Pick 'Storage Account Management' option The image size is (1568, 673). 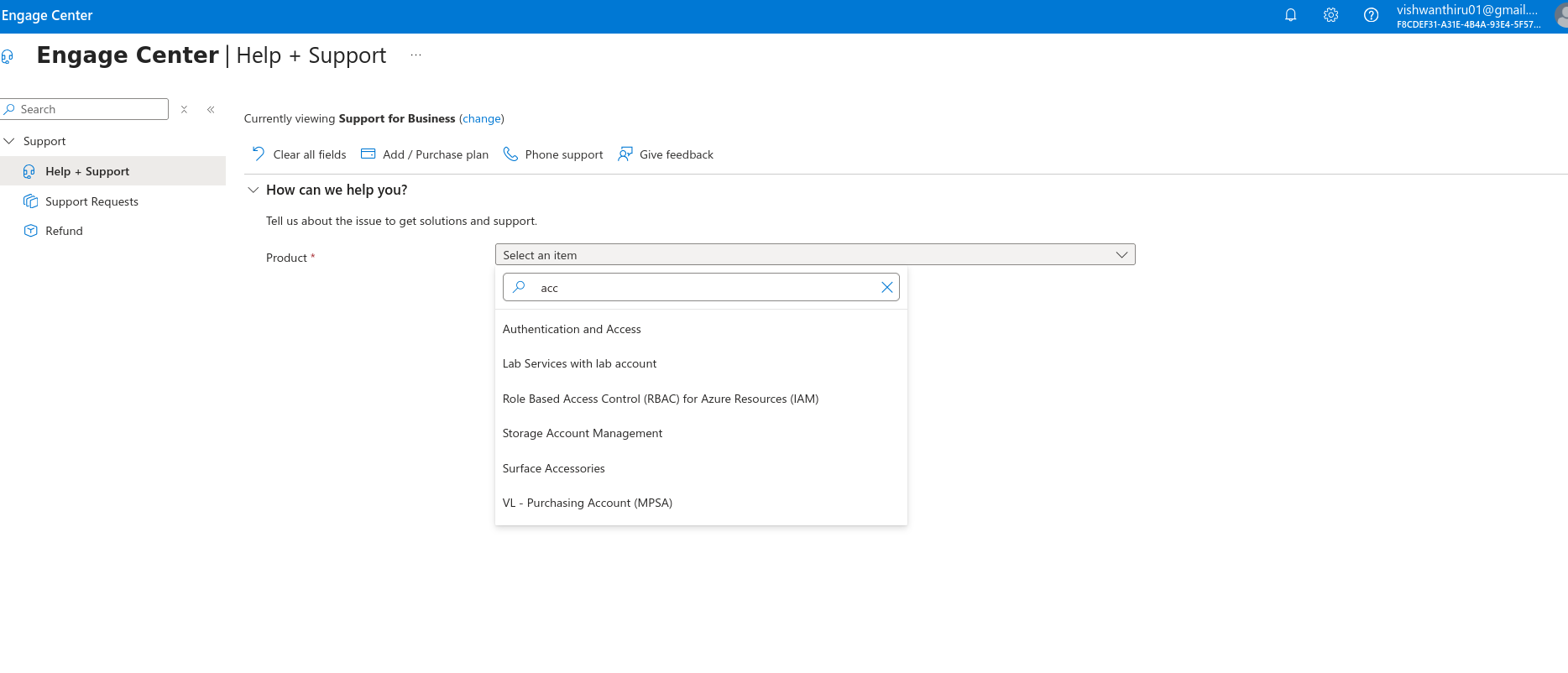click(701, 433)
